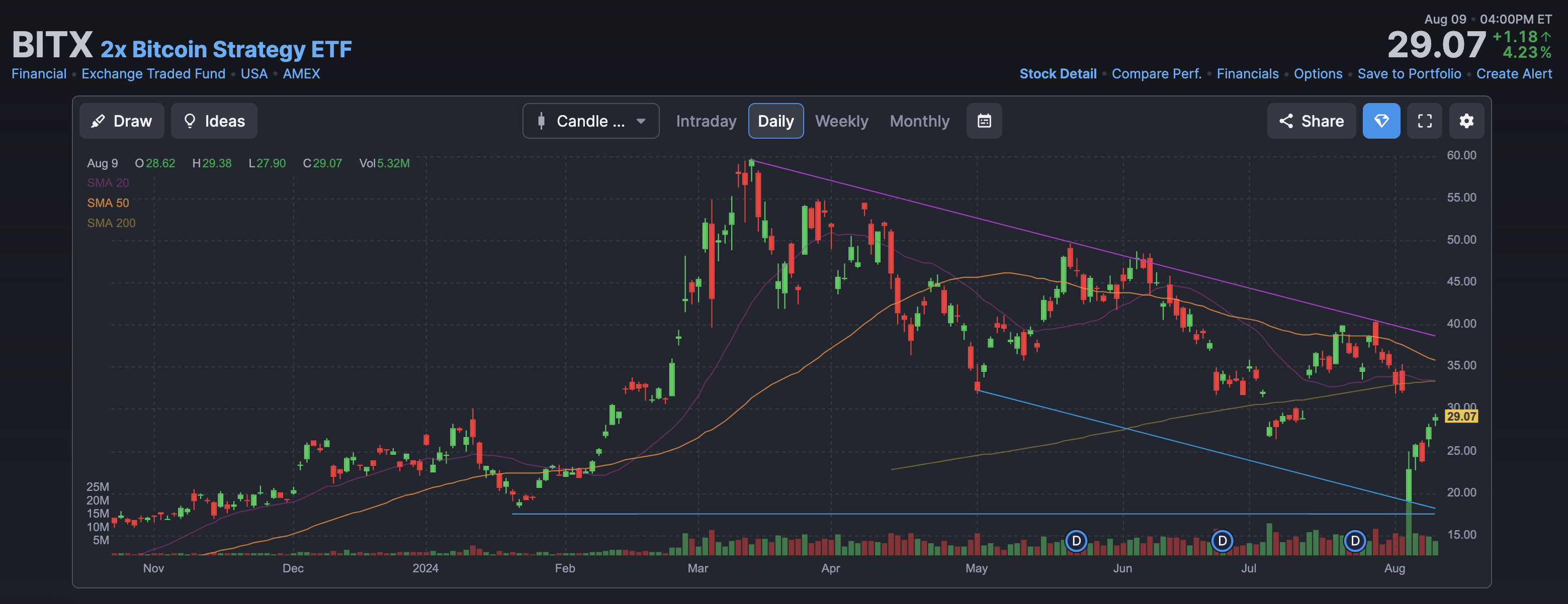Click the dividend marker near Jun
Screen dimensions: 1568x604
click(1076, 541)
